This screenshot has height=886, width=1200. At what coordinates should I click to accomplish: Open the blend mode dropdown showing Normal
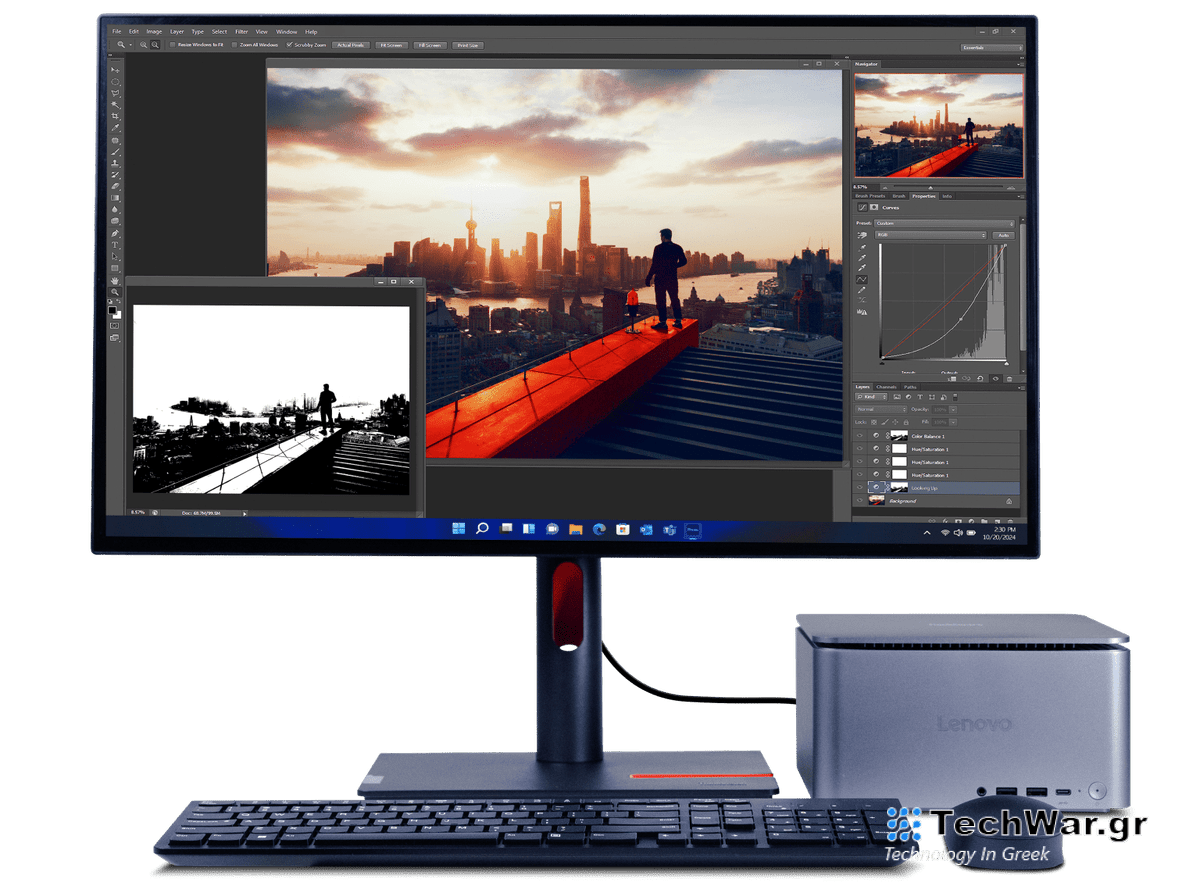pyautogui.click(x=880, y=409)
